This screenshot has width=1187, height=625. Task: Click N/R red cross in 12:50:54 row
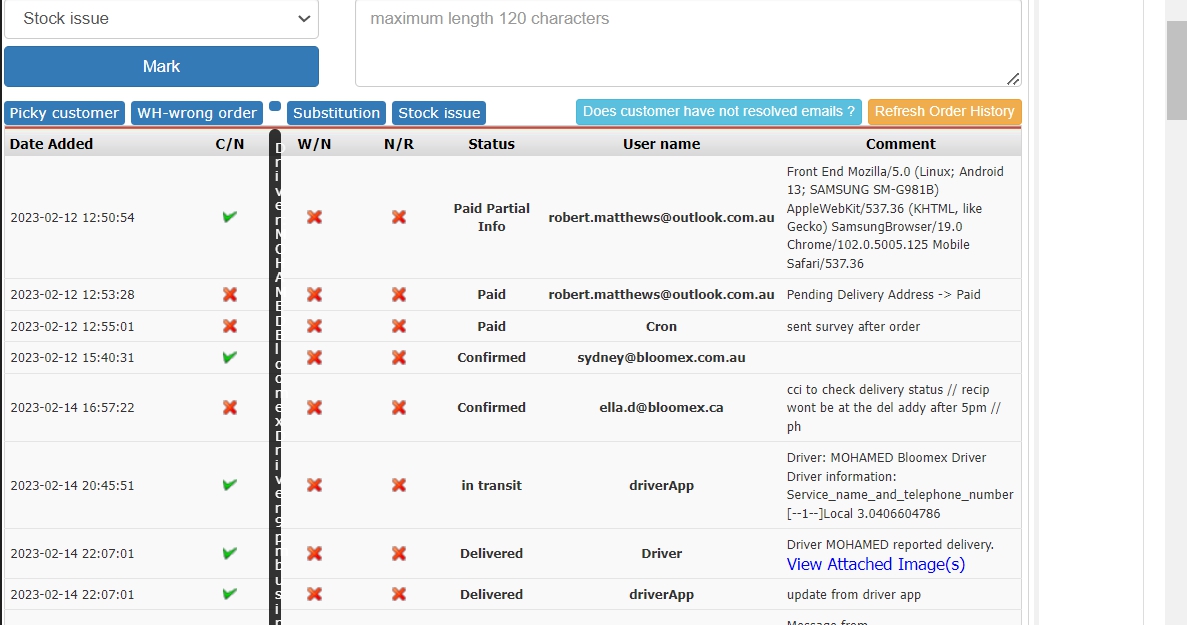[399, 217]
